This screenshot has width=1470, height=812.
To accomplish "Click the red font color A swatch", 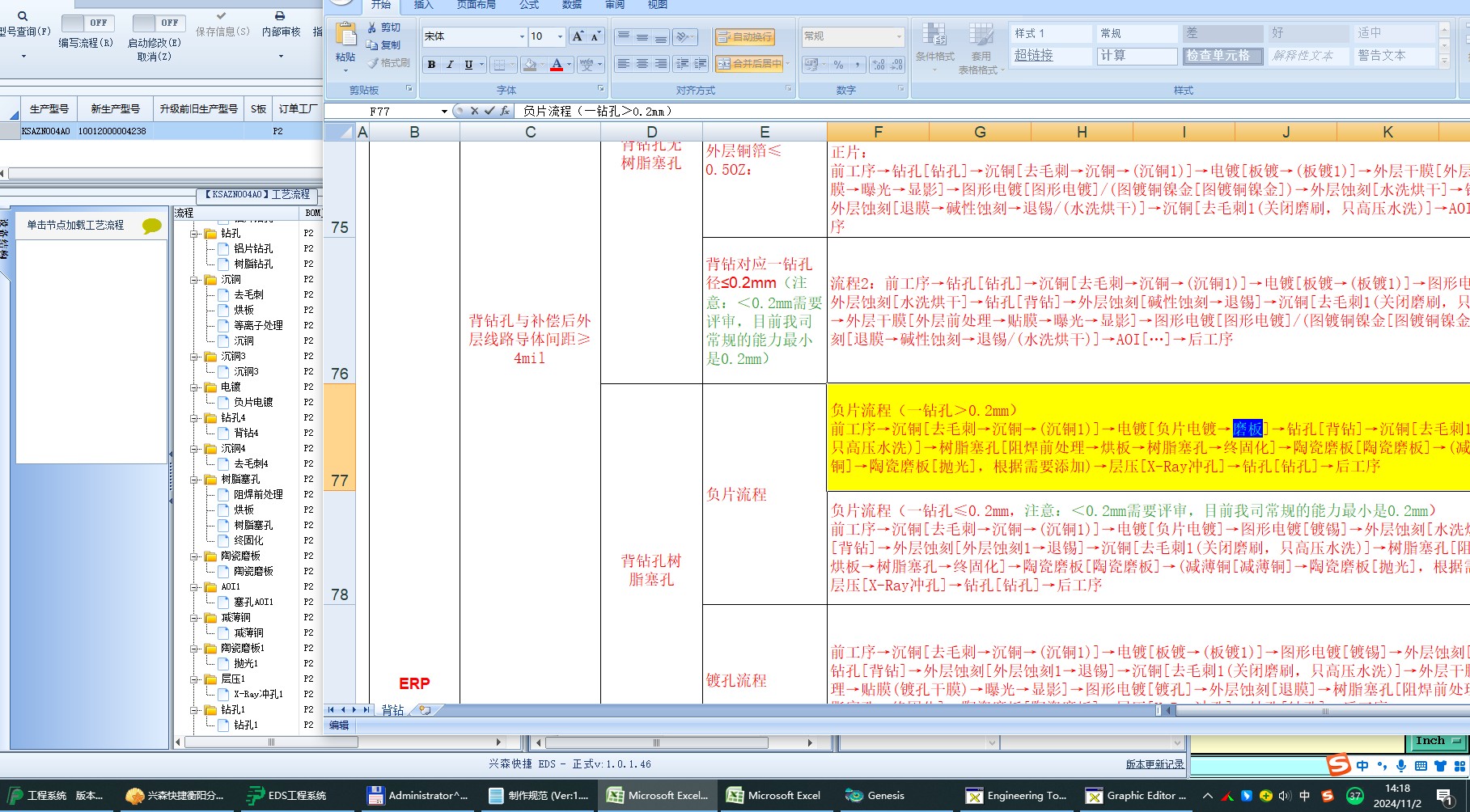I will point(557,65).
